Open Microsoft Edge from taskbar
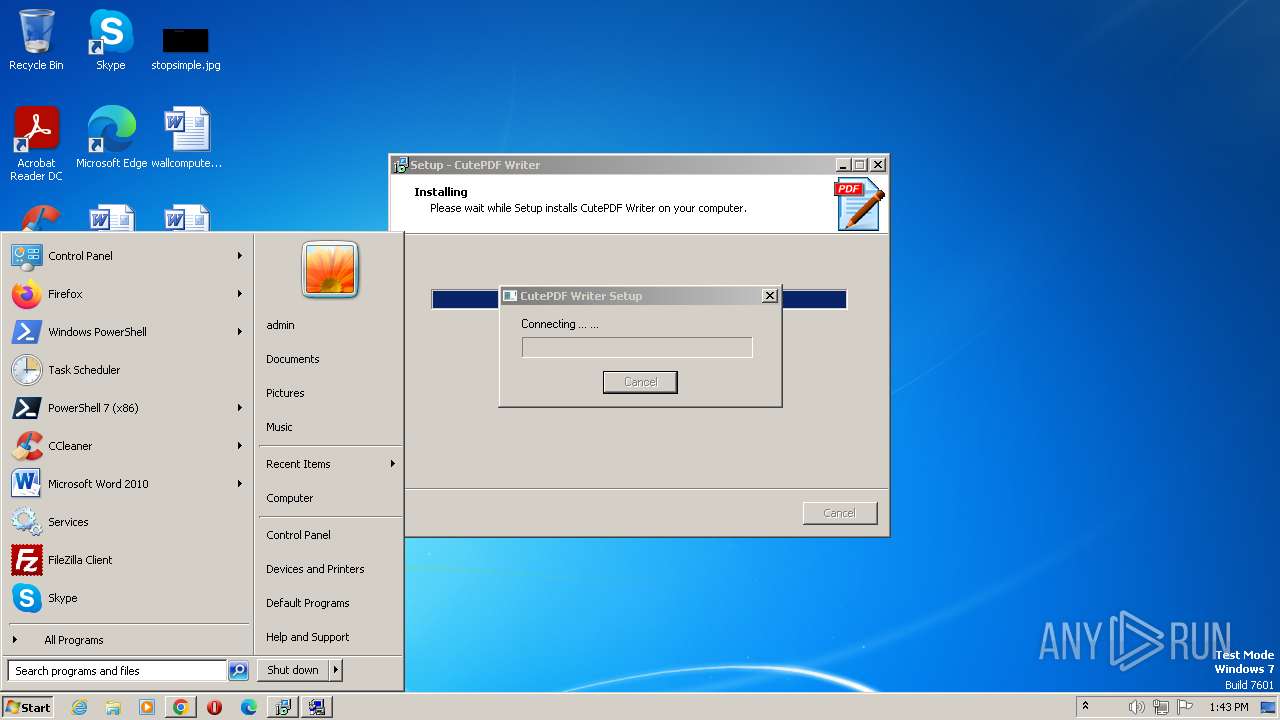This screenshot has height=720, width=1280. click(248, 707)
